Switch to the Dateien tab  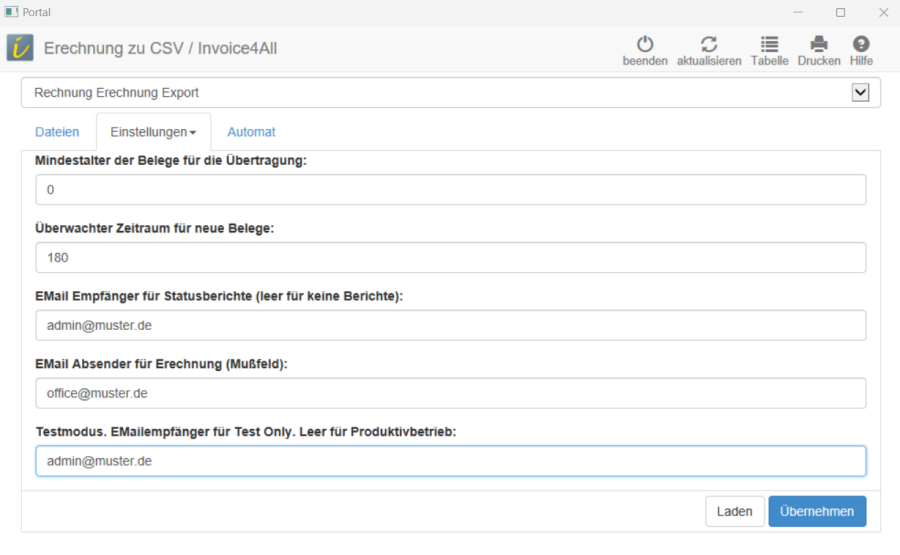57,132
